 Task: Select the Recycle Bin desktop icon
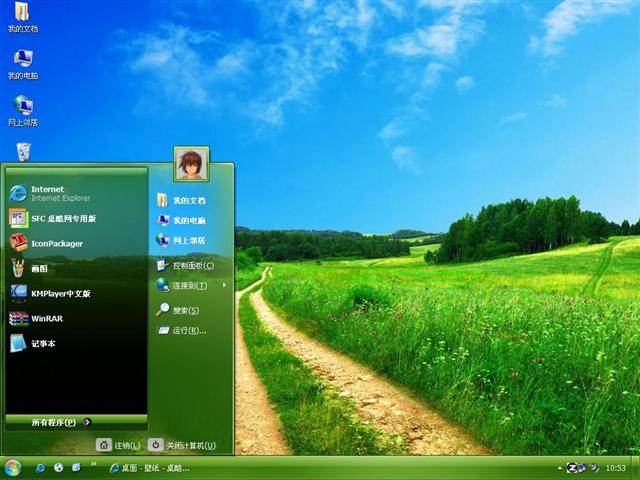pyautogui.click(x=23, y=151)
